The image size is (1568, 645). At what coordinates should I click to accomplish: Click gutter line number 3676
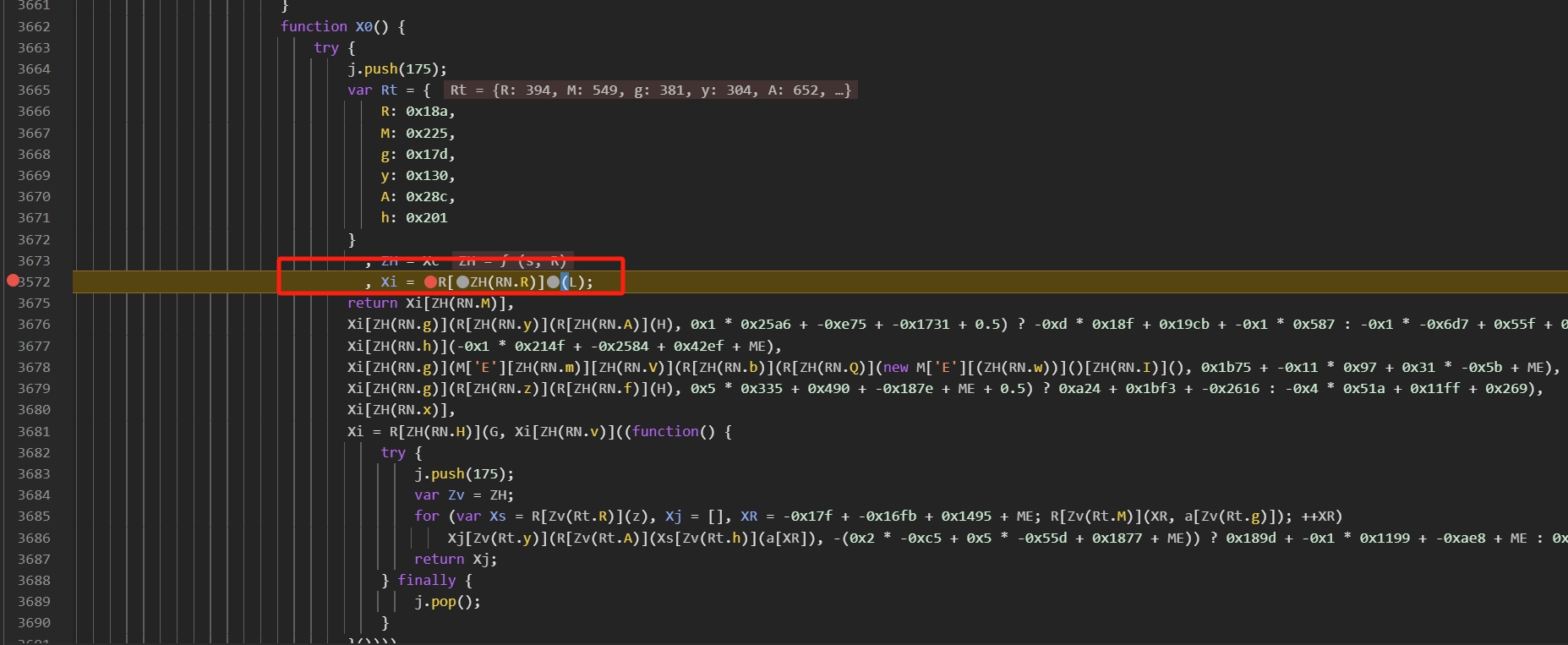pyautogui.click(x=34, y=324)
